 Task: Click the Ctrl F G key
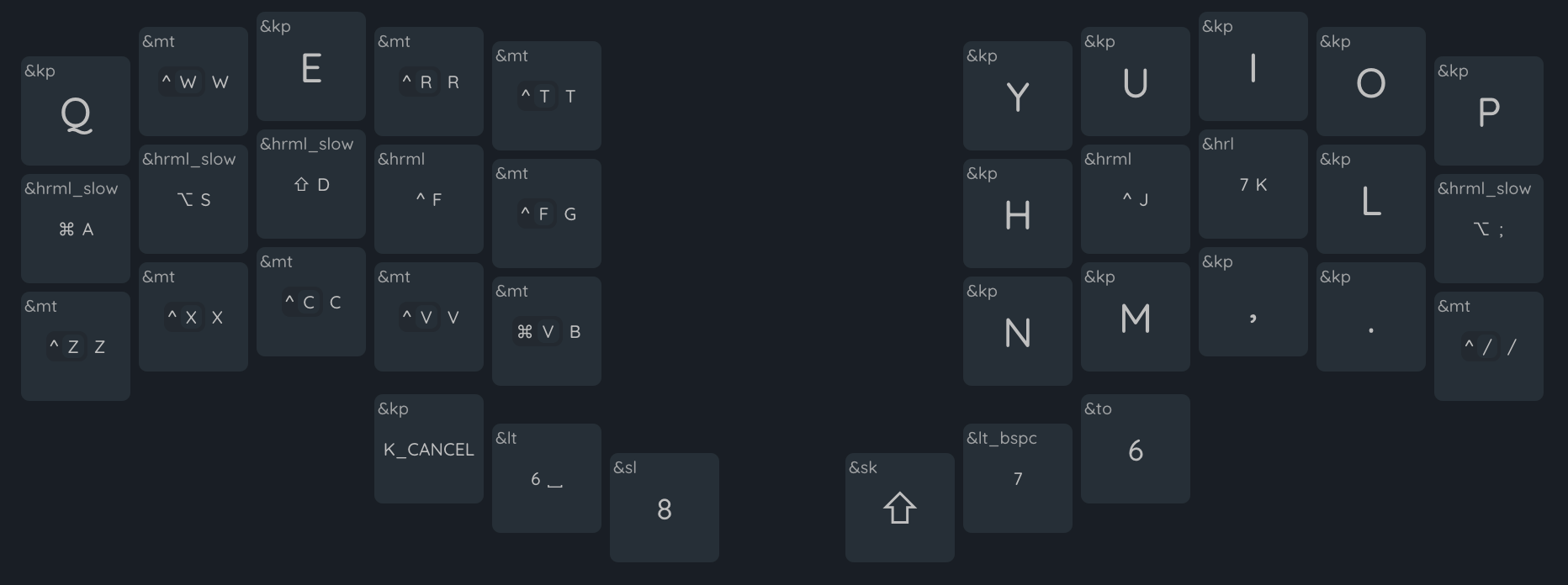point(547,213)
